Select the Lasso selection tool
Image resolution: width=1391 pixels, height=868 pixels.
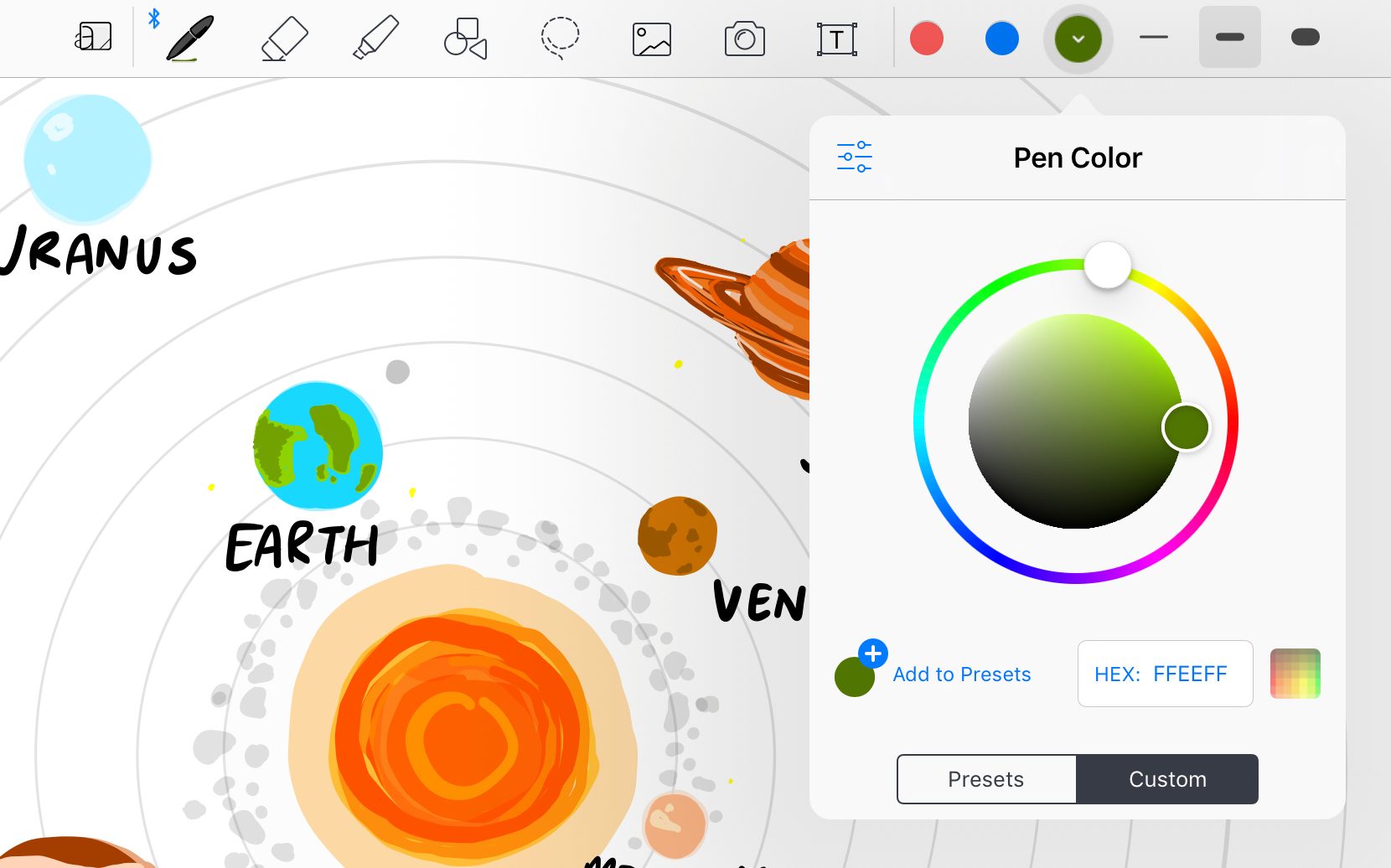[560, 38]
